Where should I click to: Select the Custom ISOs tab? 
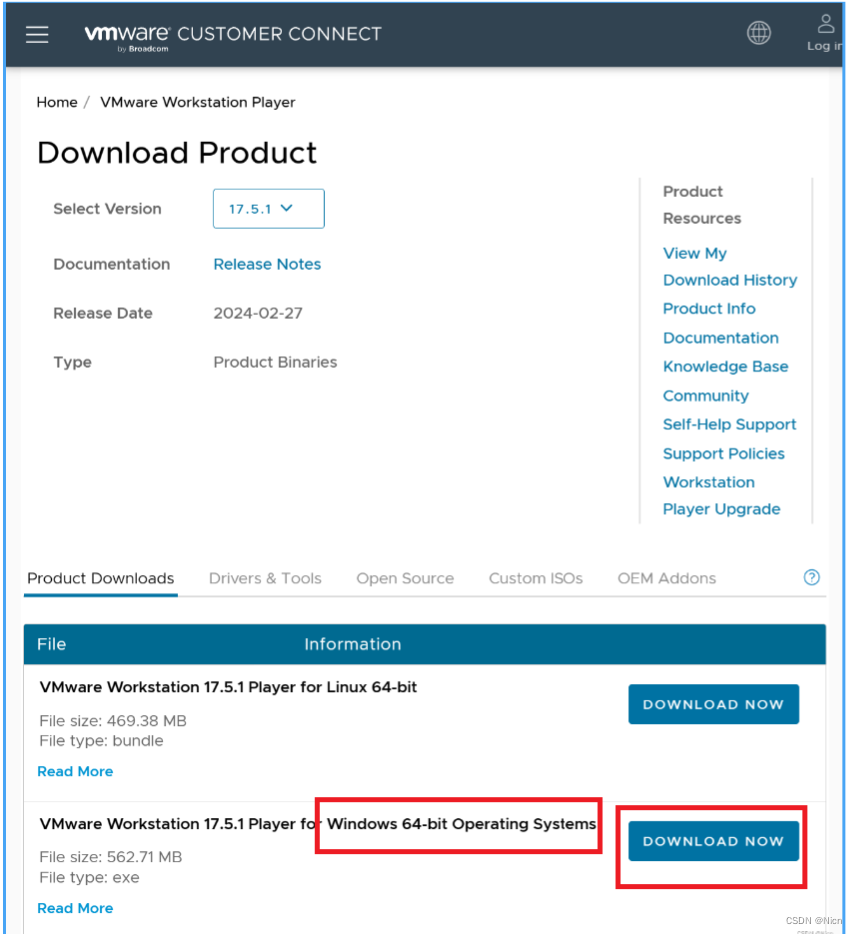[x=535, y=578]
